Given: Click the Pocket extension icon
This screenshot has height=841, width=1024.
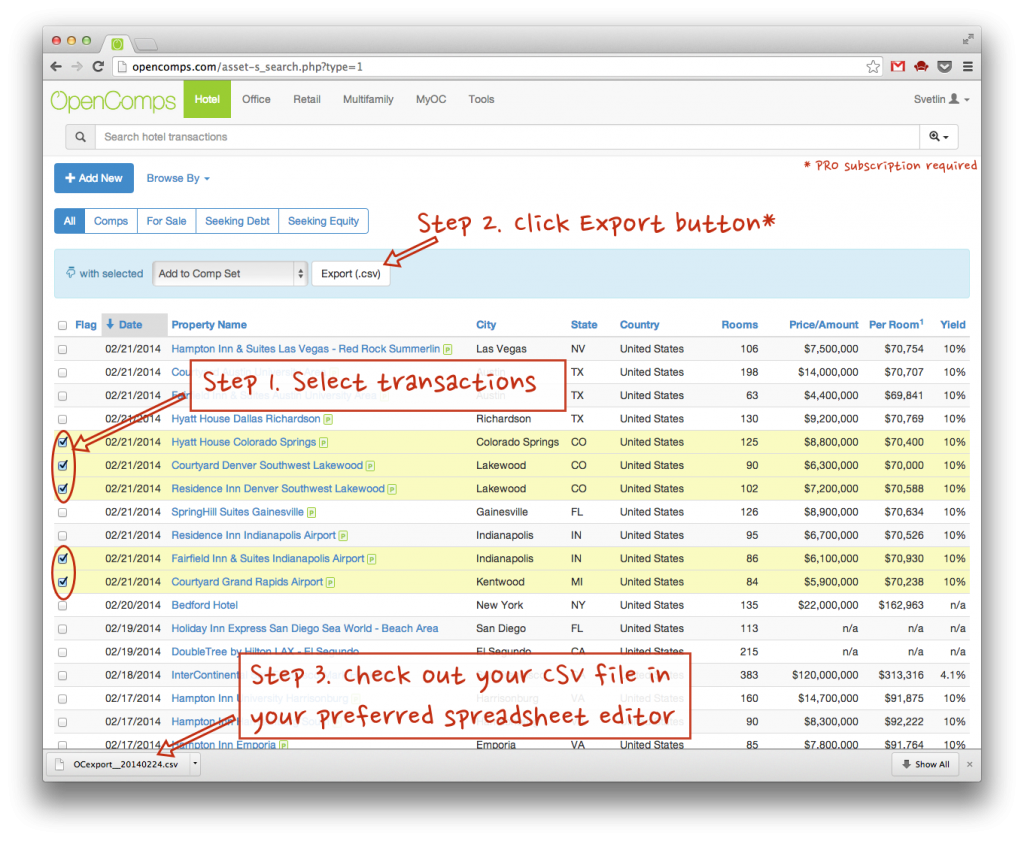Looking at the screenshot, I should pos(944,67).
